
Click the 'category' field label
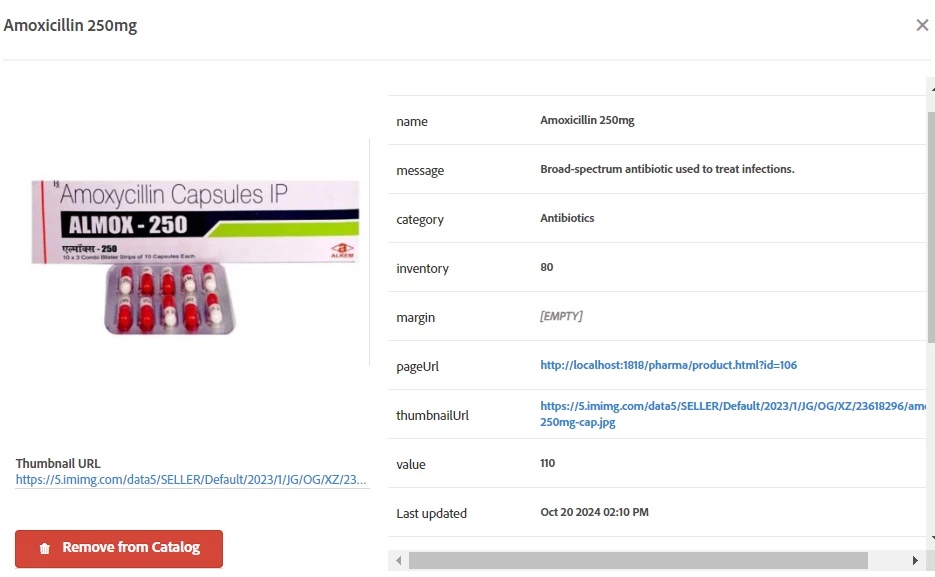420,219
